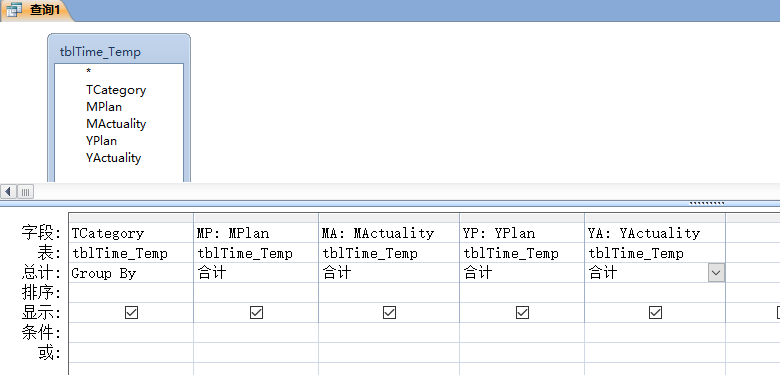Uncheck the display checkbox for TCategory
780x375 pixels.
131,312
